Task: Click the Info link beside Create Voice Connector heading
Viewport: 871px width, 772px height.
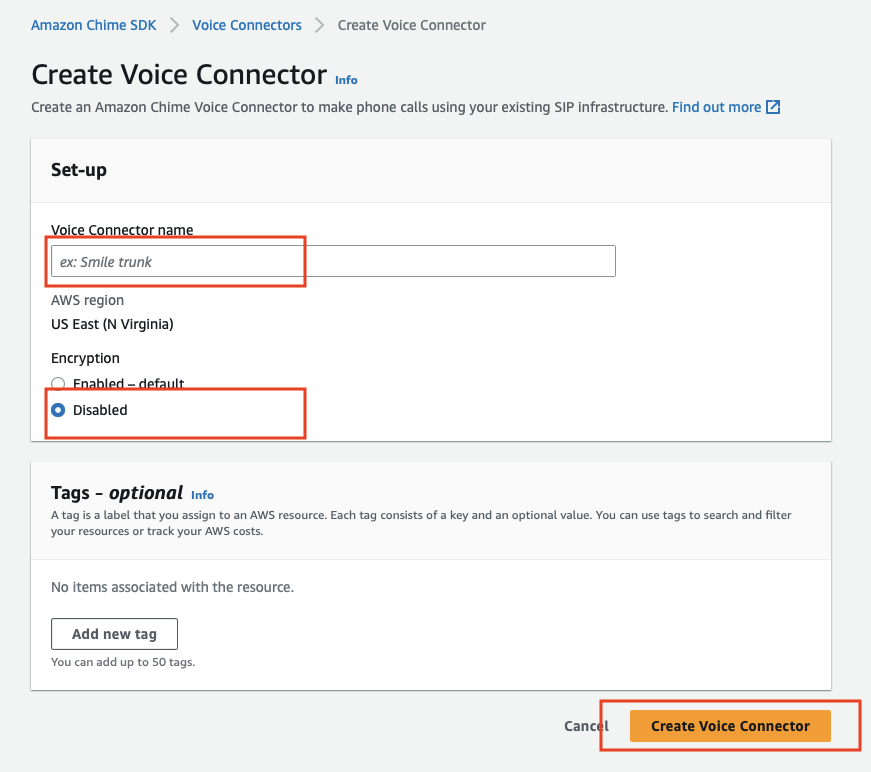Action: click(x=346, y=80)
